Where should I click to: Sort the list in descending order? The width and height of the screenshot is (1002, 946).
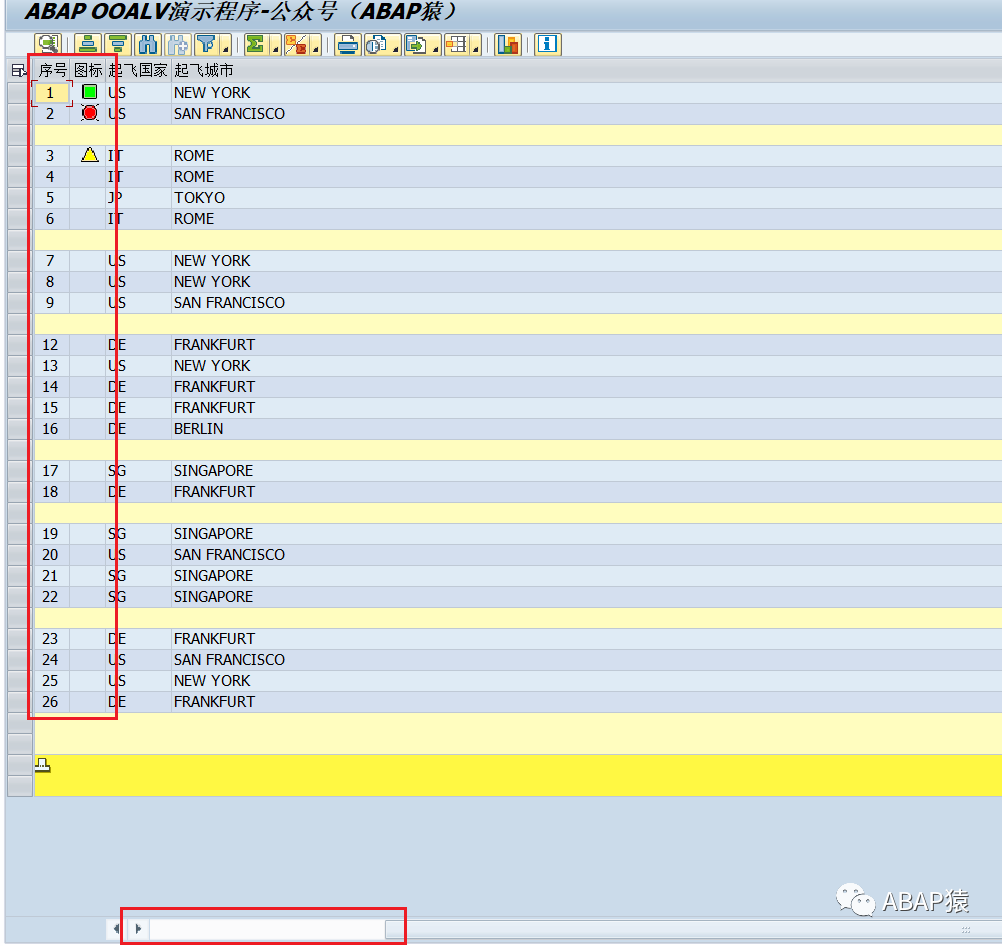[x=118, y=45]
